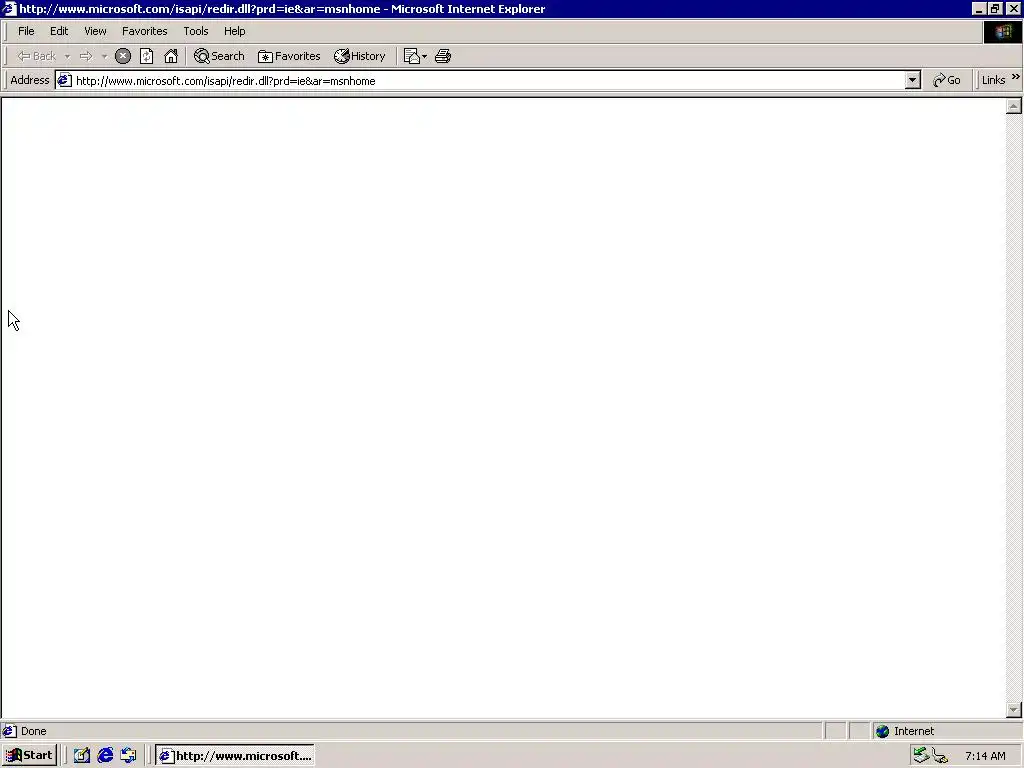This screenshot has width=1024, height=768.
Task: Click the scrollbar down arrow
Action: pos(1014,709)
